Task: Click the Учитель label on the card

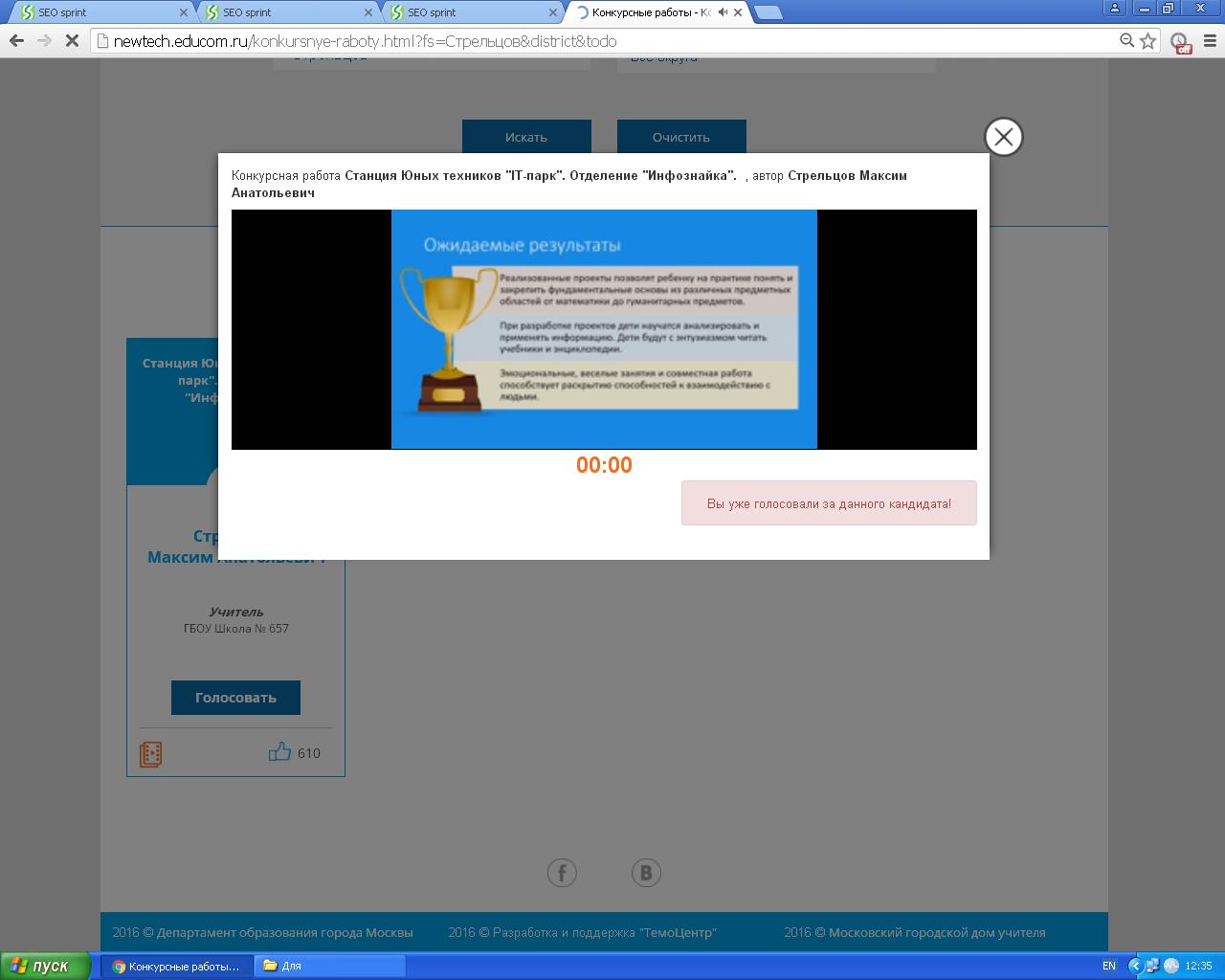Action: pos(236,612)
